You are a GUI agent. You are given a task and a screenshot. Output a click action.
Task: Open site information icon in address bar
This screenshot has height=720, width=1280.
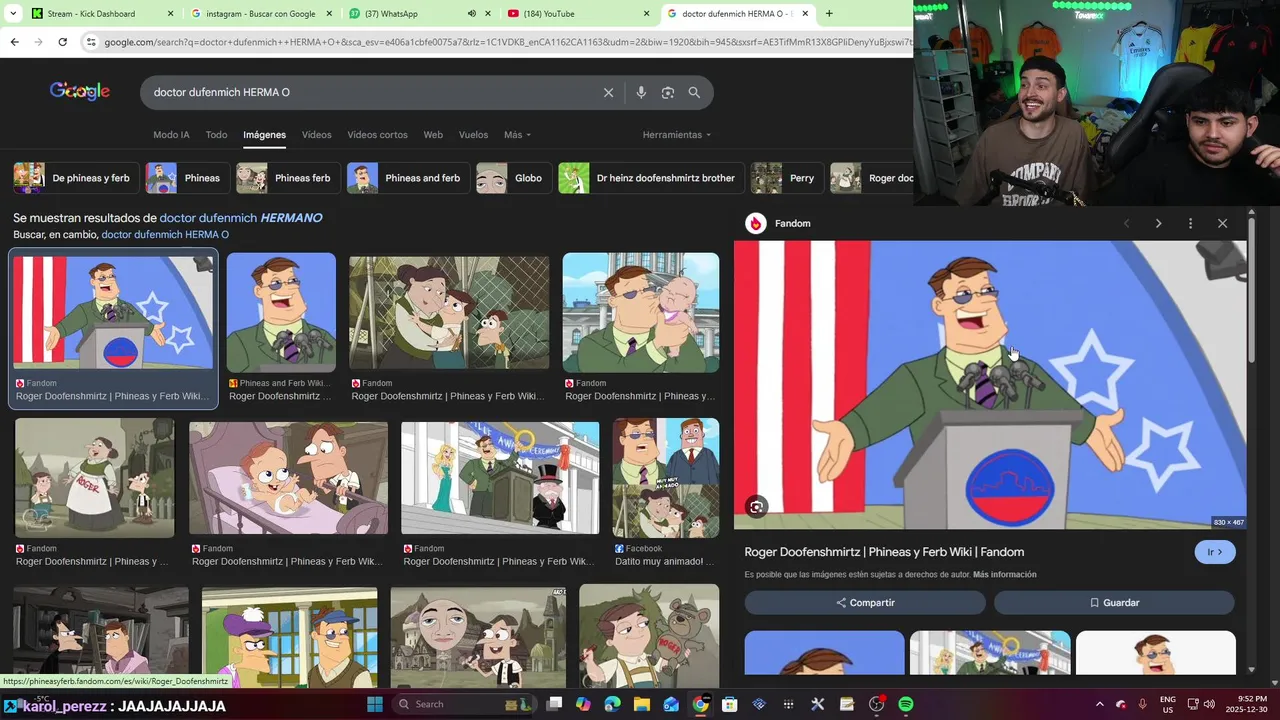(x=91, y=42)
